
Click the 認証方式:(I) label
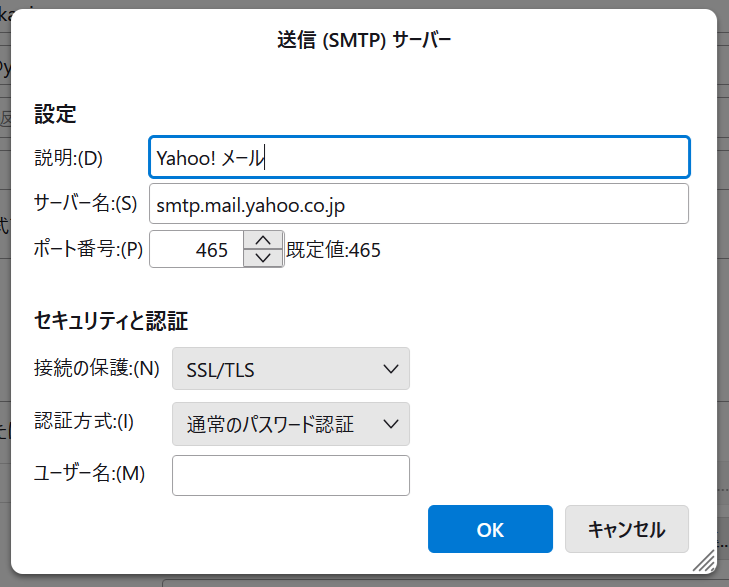click(84, 422)
